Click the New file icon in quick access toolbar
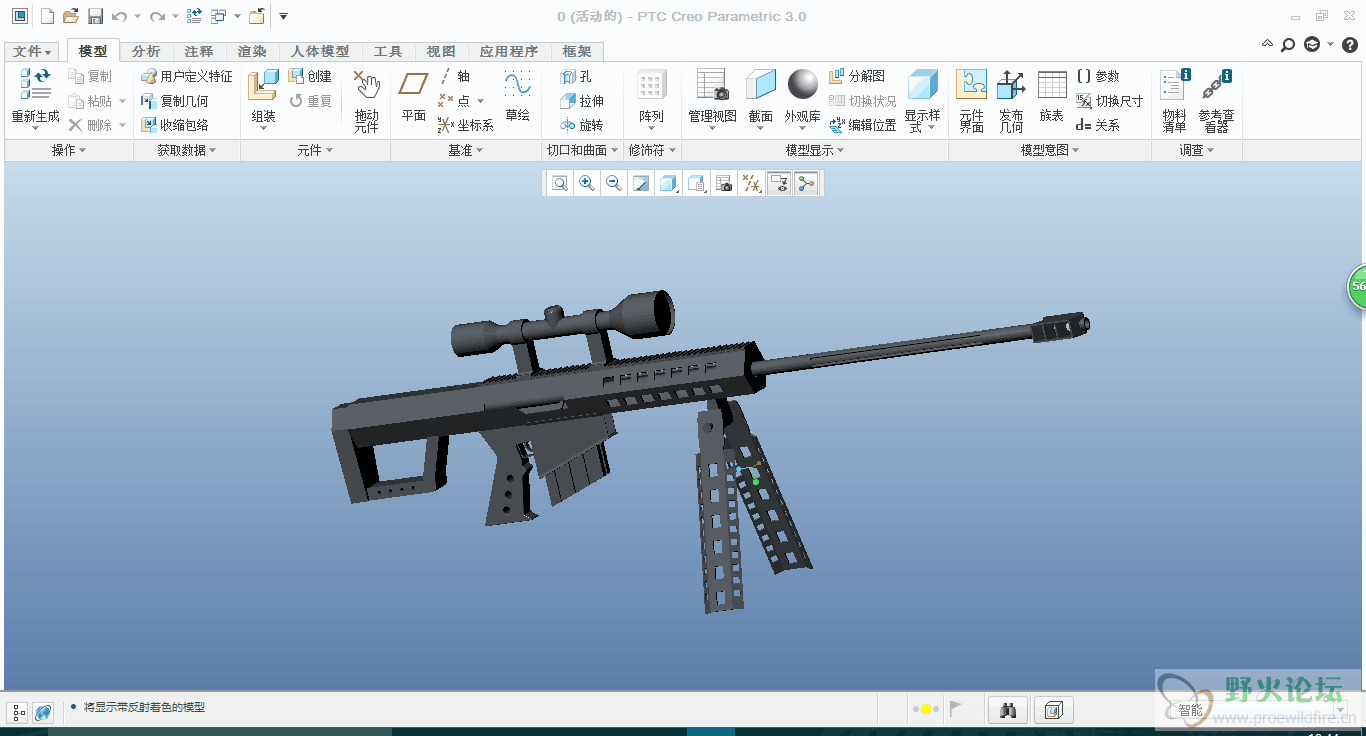 pos(46,16)
